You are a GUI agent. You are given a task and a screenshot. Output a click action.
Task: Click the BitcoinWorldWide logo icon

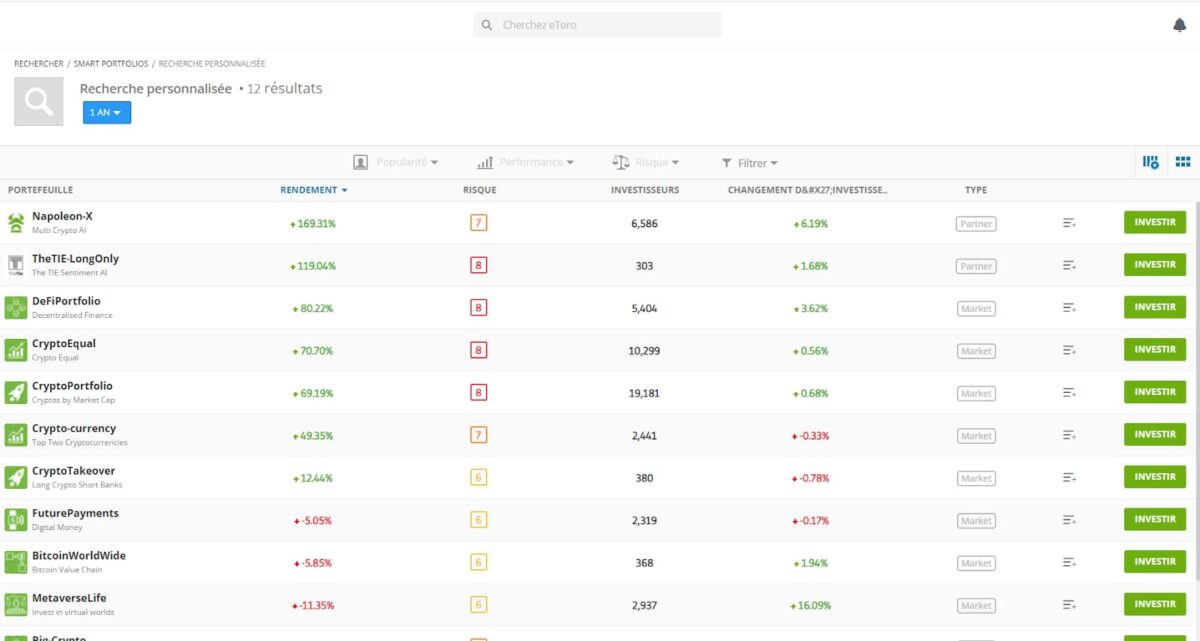pos(16,562)
